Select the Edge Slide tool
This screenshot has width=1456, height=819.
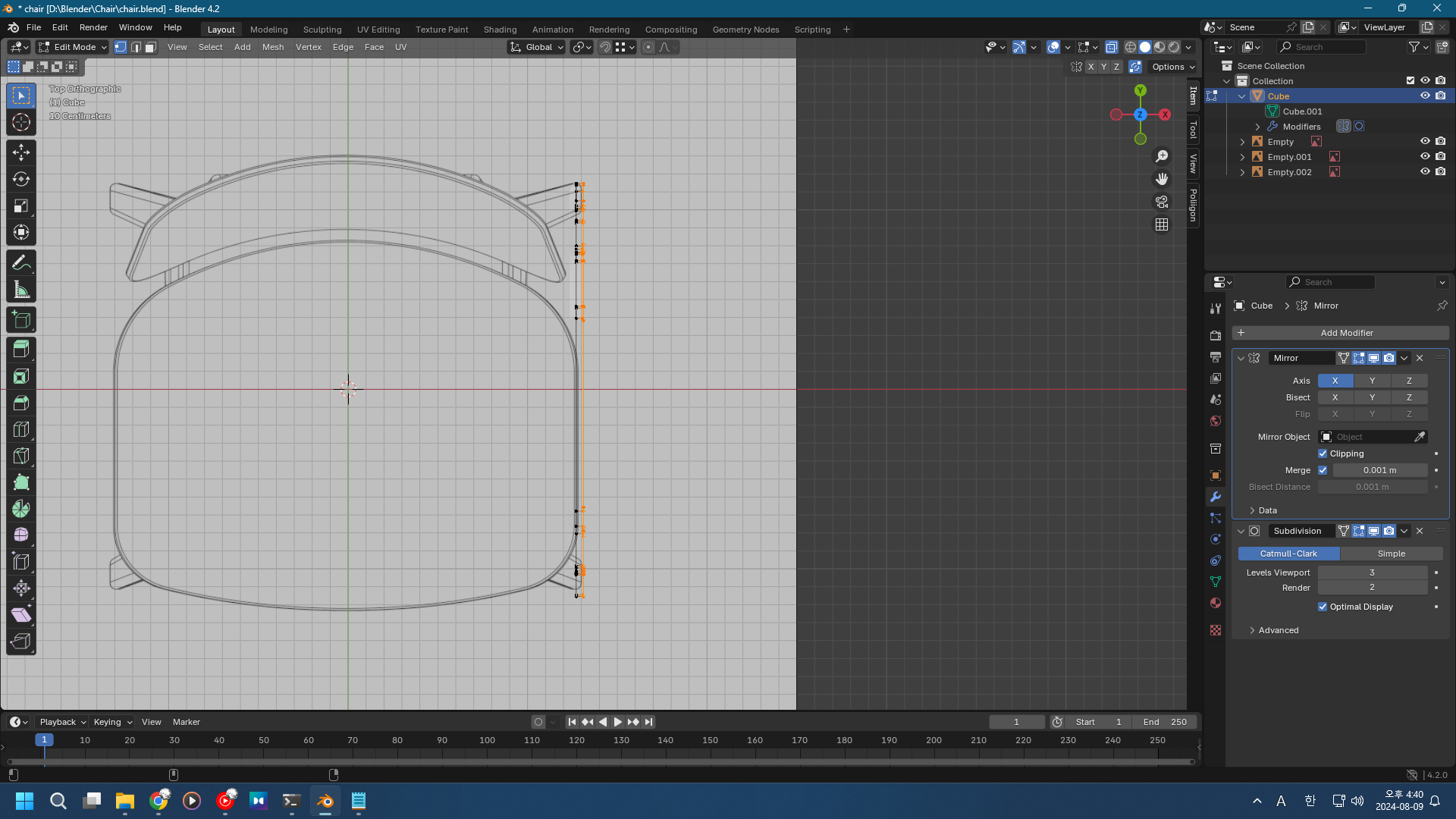(x=21, y=562)
